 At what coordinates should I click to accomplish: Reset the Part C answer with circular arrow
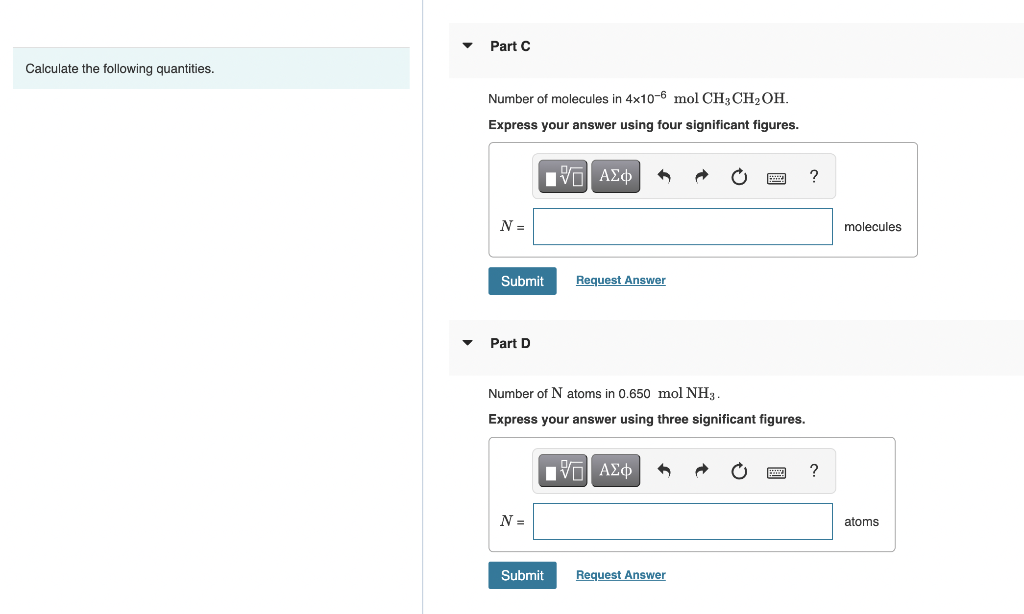pyautogui.click(x=739, y=176)
